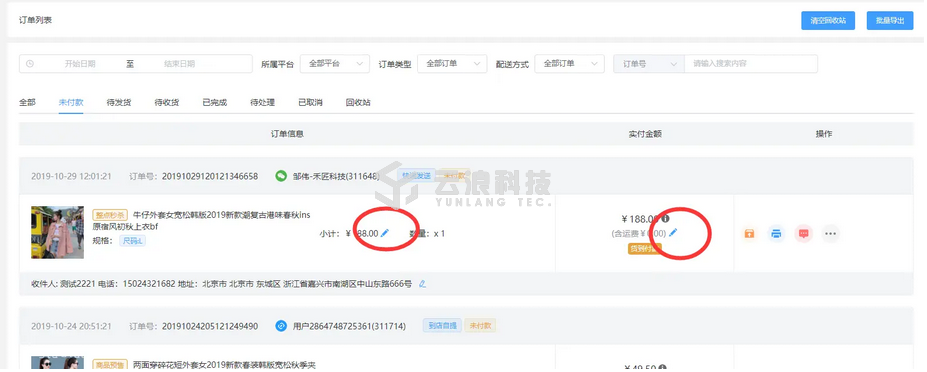927x372 pixels.
Task: Edit the shipping fee with the pencil icon
Action: pos(673,233)
